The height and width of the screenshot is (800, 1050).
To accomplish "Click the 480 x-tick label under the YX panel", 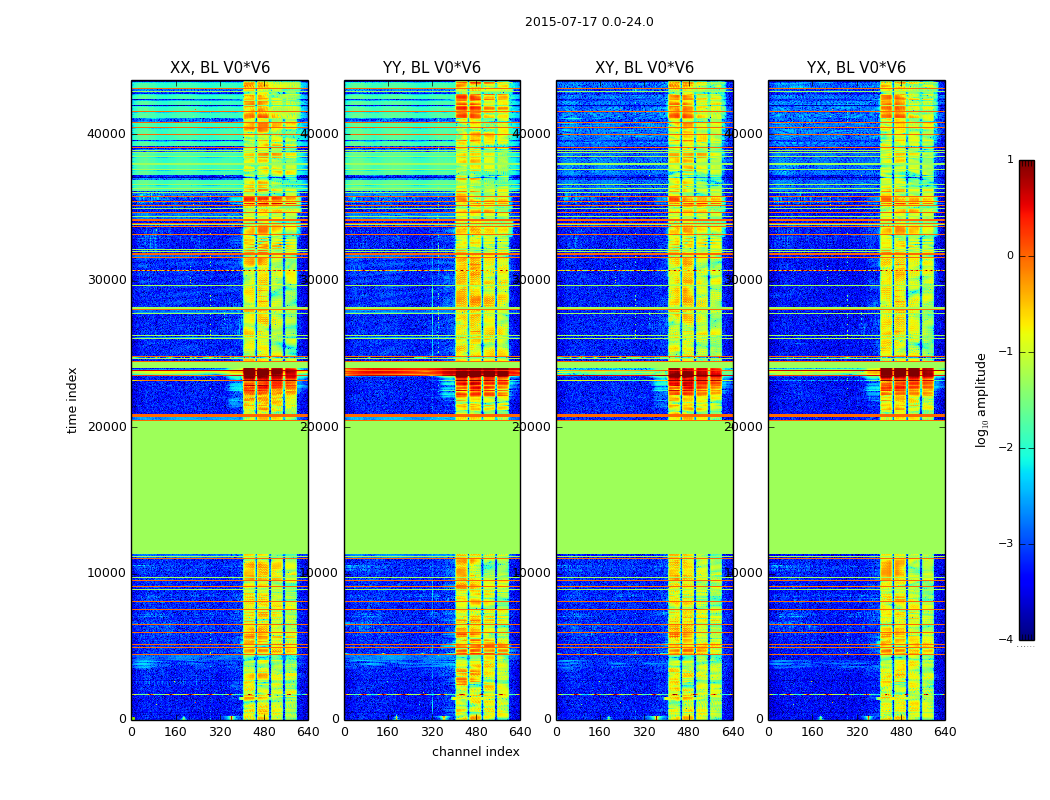I will [901, 732].
